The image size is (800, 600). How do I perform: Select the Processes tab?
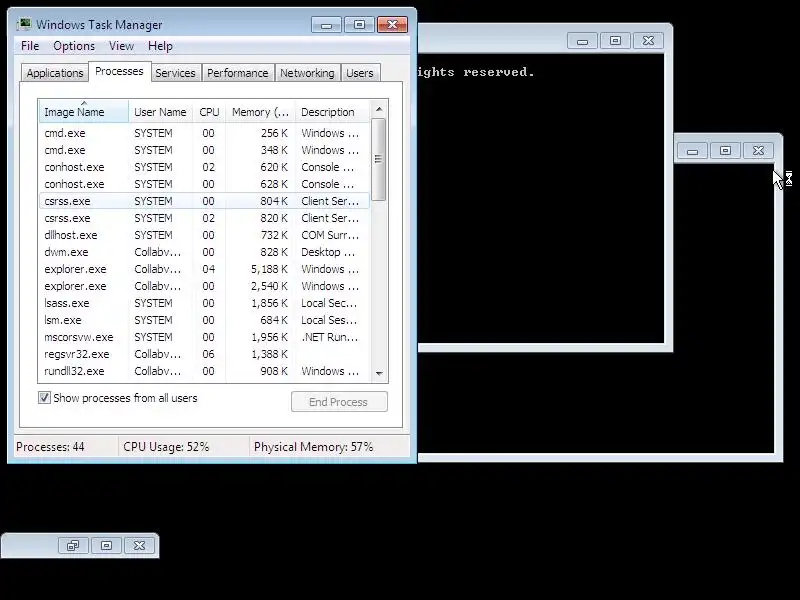(x=119, y=71)
